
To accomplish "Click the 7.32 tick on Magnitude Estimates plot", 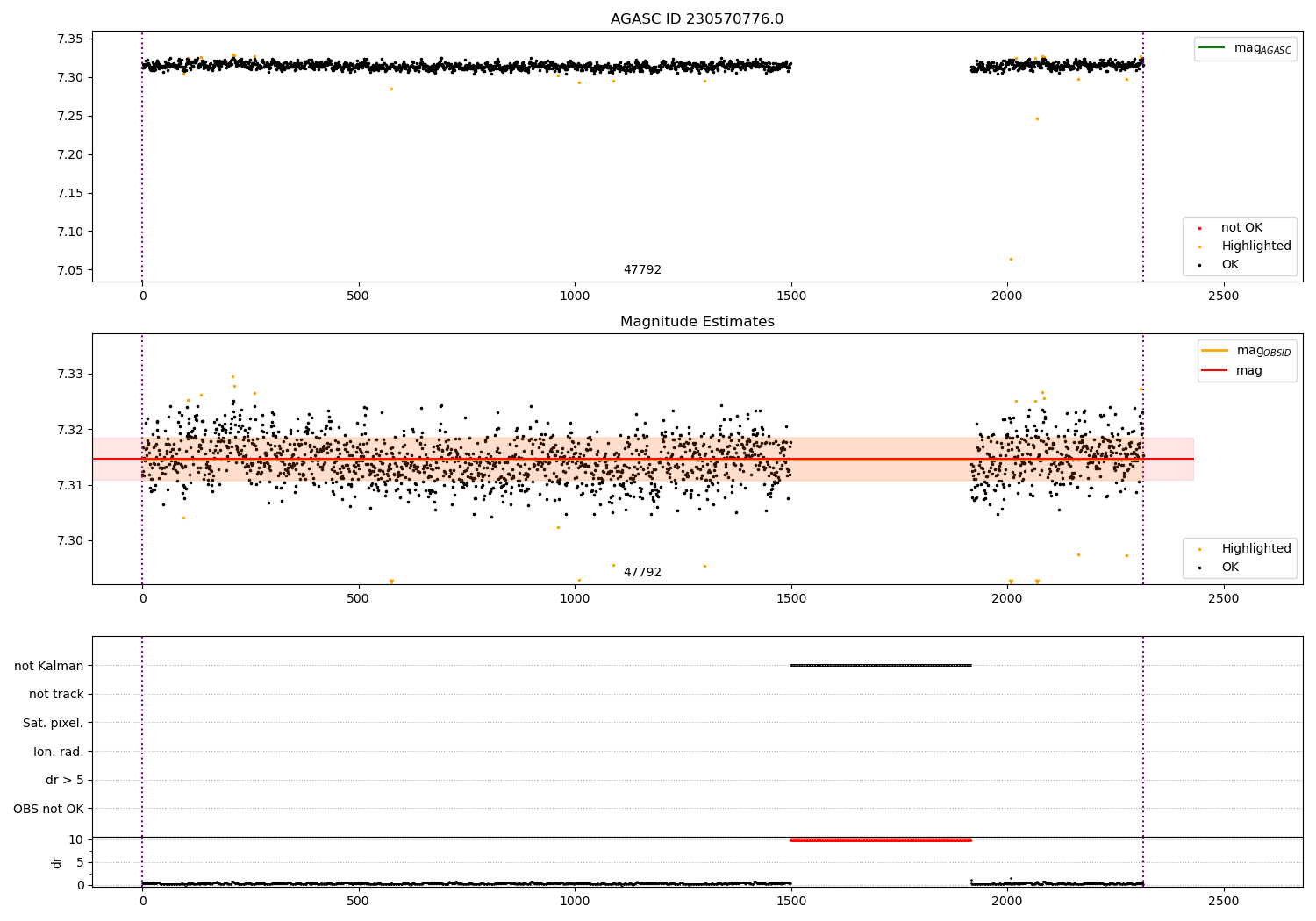I will coord(70,430).
